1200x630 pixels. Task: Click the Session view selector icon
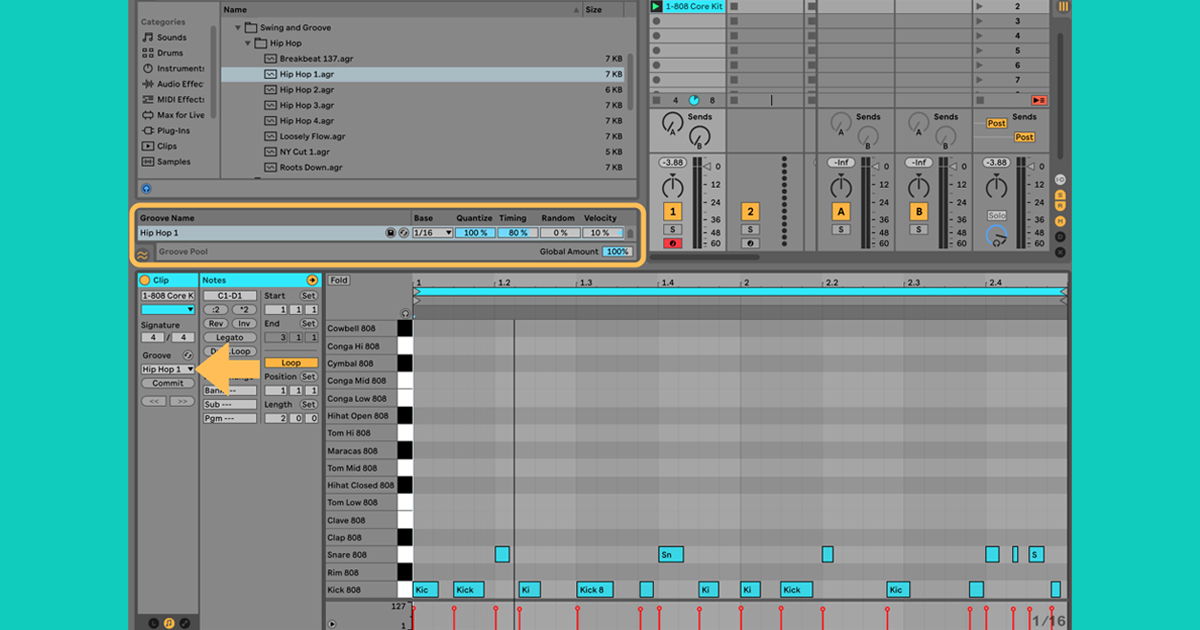click(1063, 6)
